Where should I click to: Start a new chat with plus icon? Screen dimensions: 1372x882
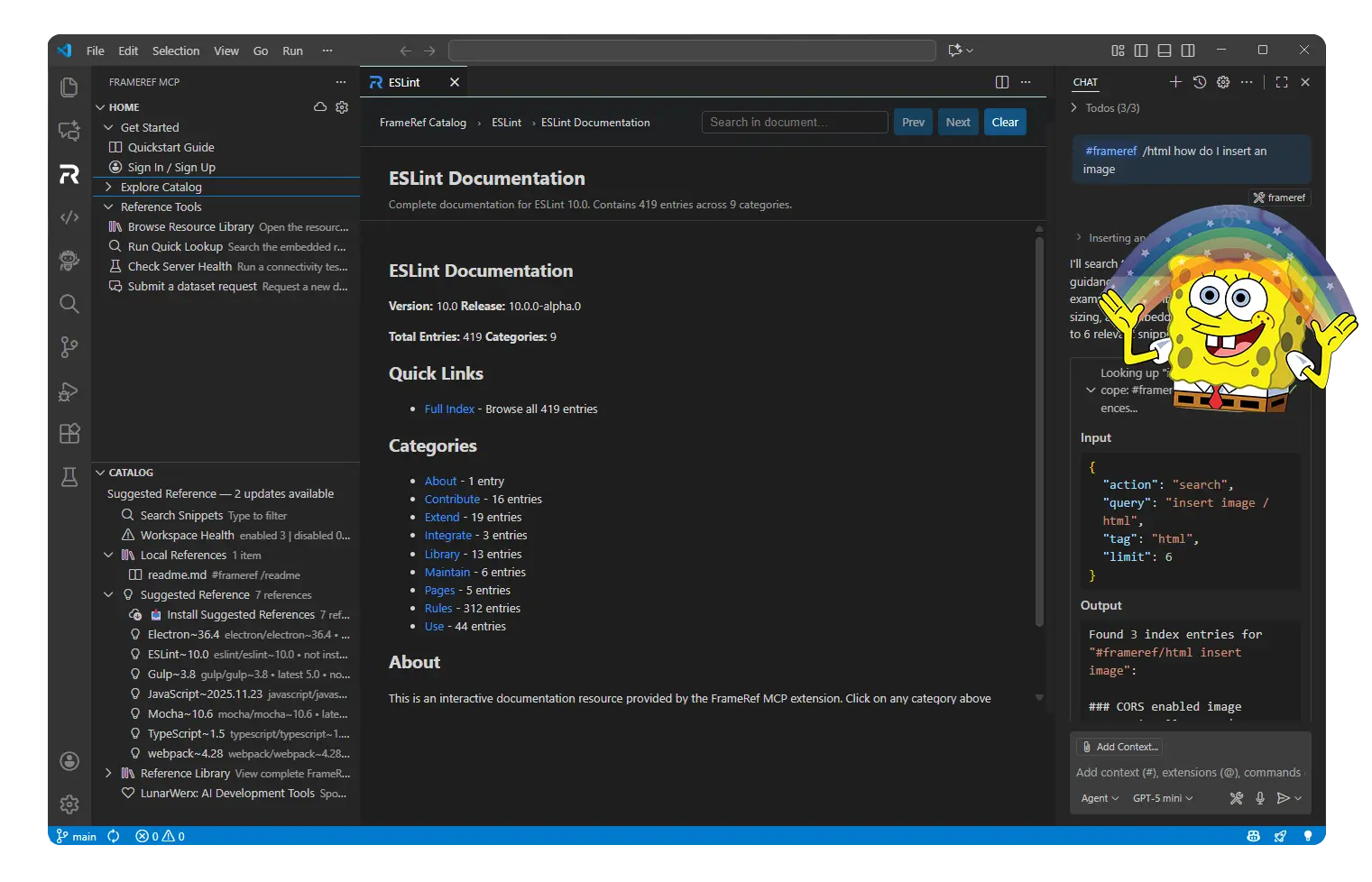pos(1176,82)
